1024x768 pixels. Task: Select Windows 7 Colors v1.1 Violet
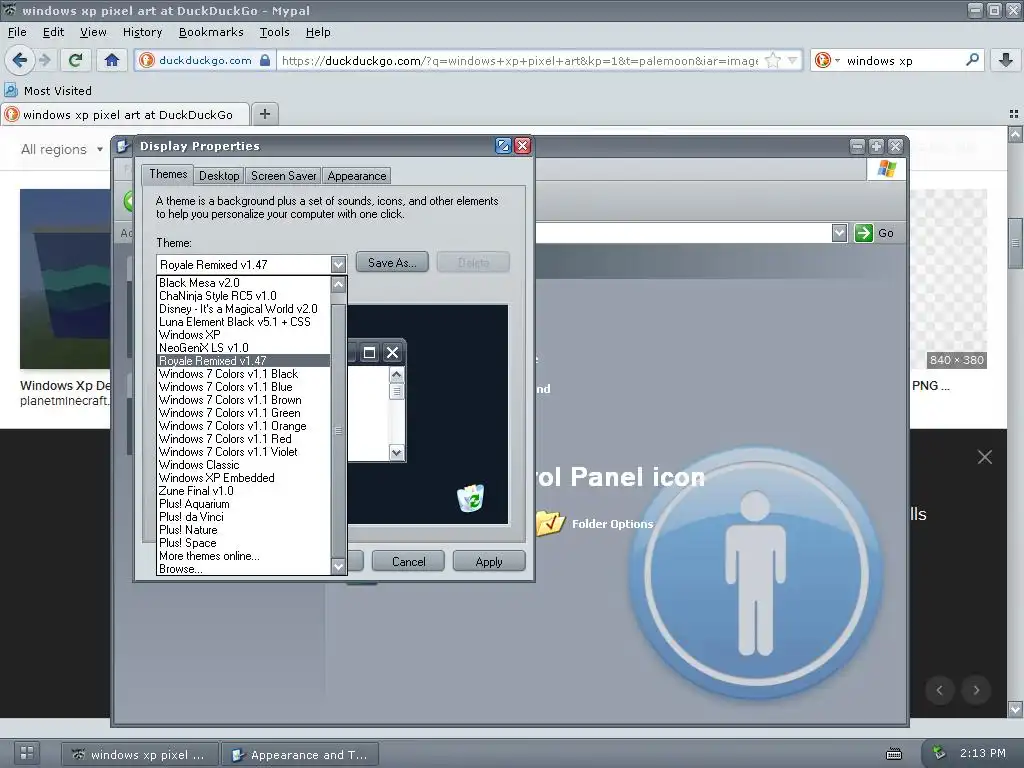[244, 452]
